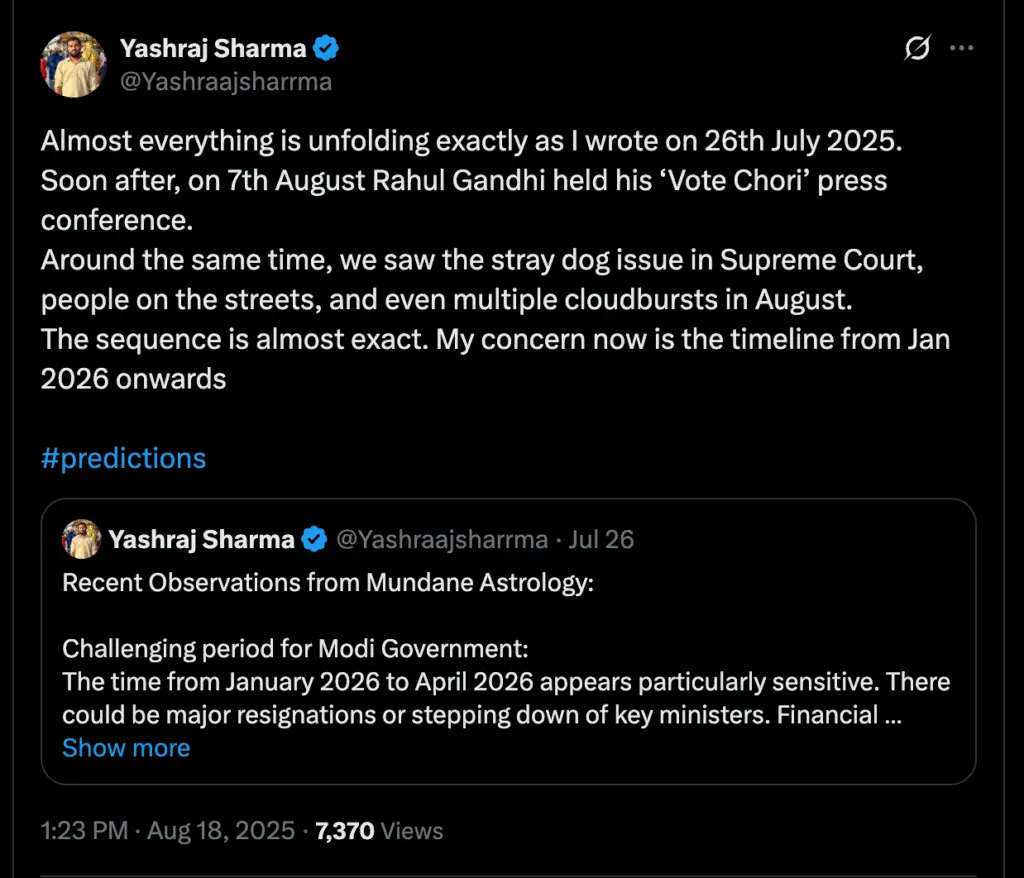This screenshot has width=1024, height=878.
Task: Click the @Yashraajsharrma handle under the main name
Action: (225, 82)
